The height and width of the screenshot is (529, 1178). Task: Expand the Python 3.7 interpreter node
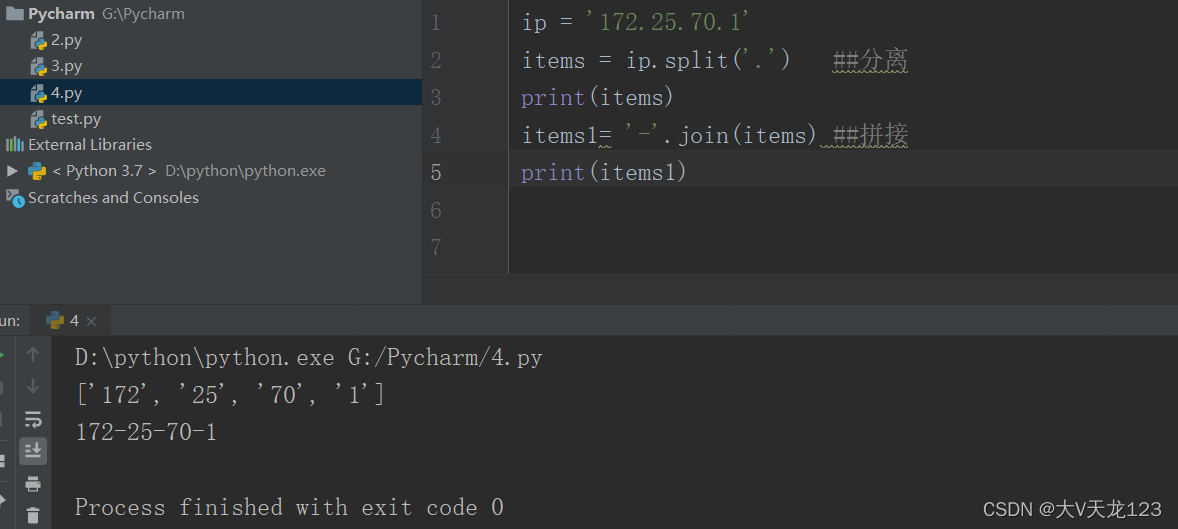12,171
